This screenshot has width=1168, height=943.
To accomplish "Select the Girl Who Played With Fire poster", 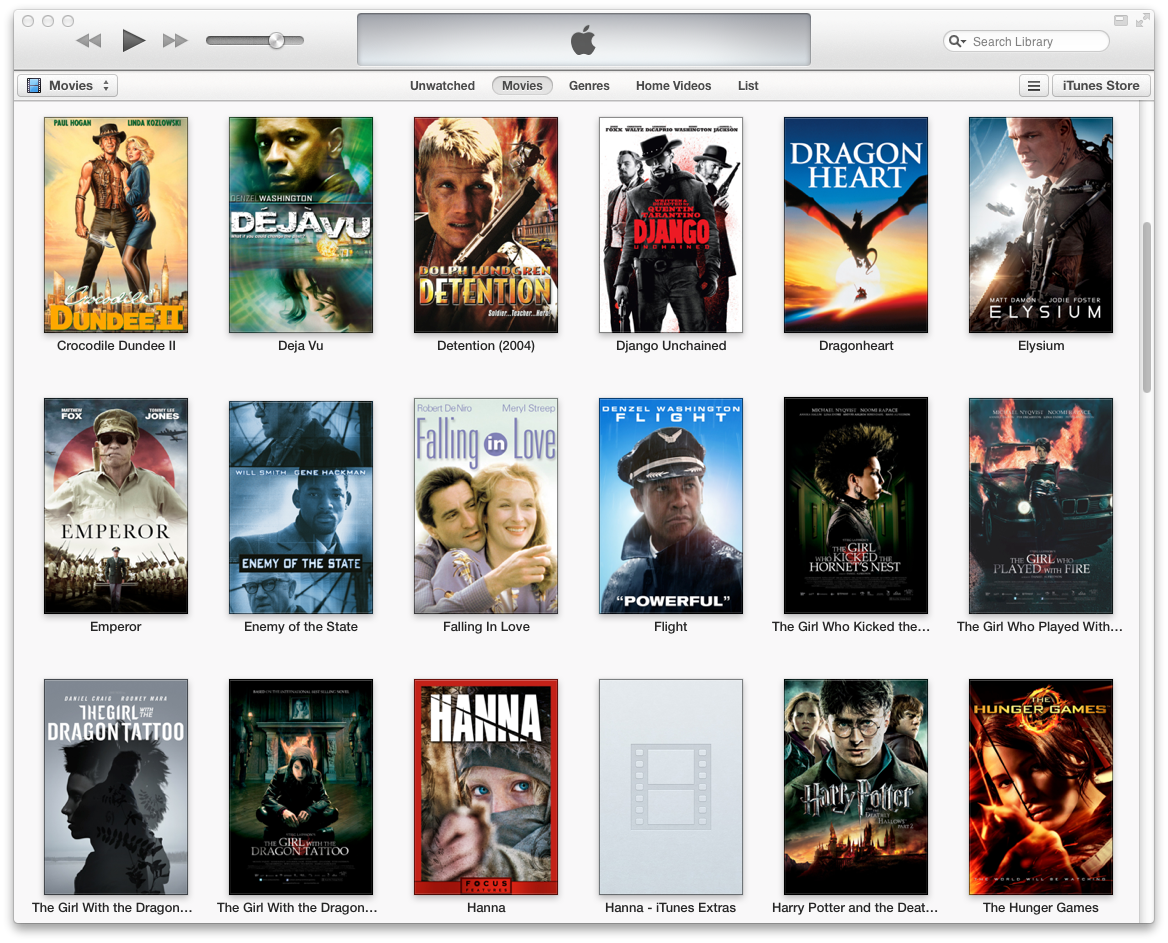I will (1041, 506).
